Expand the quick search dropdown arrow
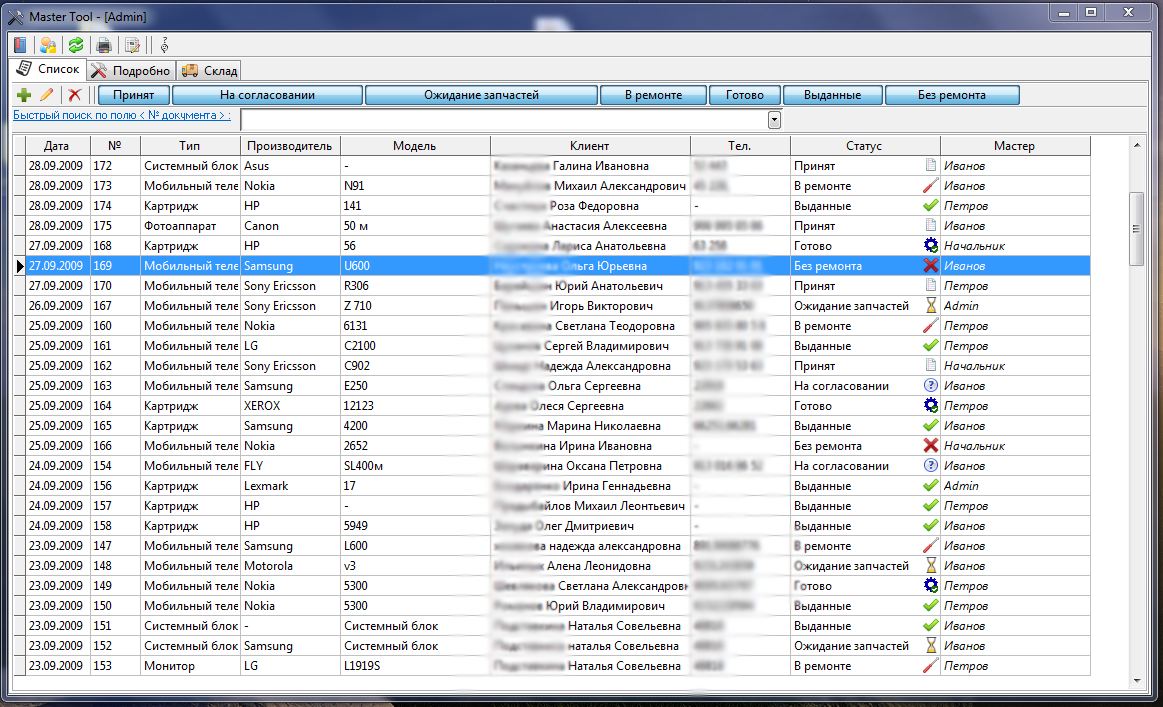This screenshot has width=1163, height=707. (774, 119)
